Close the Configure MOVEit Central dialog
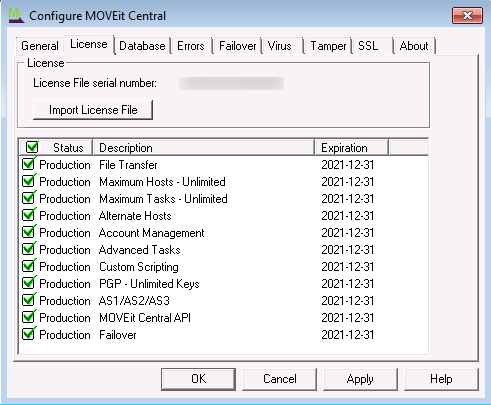 point(467,15)
